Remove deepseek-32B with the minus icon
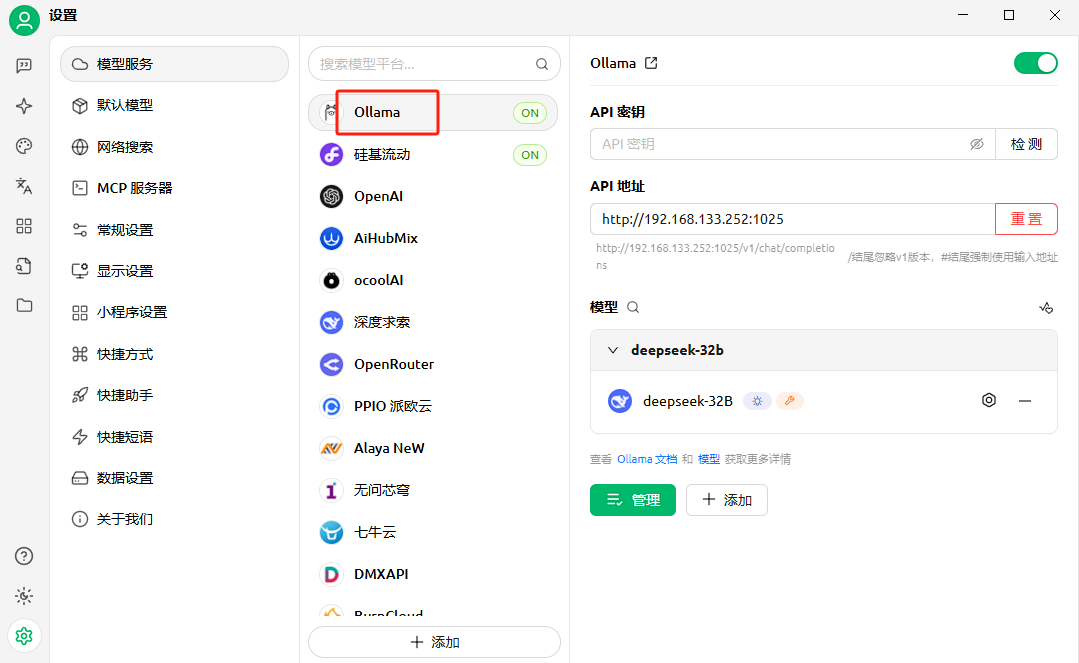This screenshot has width=1079, height=663. 1025,401
